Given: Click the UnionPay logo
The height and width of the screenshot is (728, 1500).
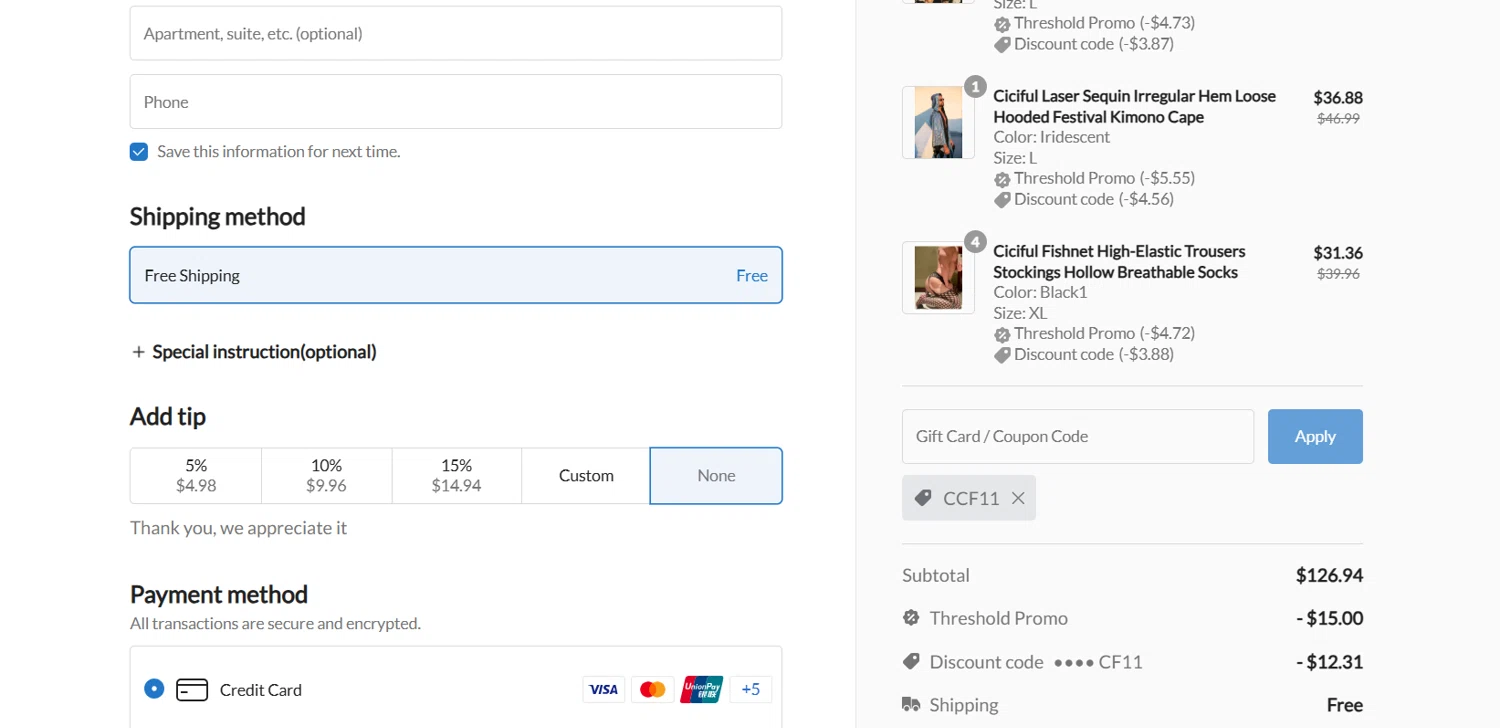Looking at the screenshot, I should [x=702, y=689].
